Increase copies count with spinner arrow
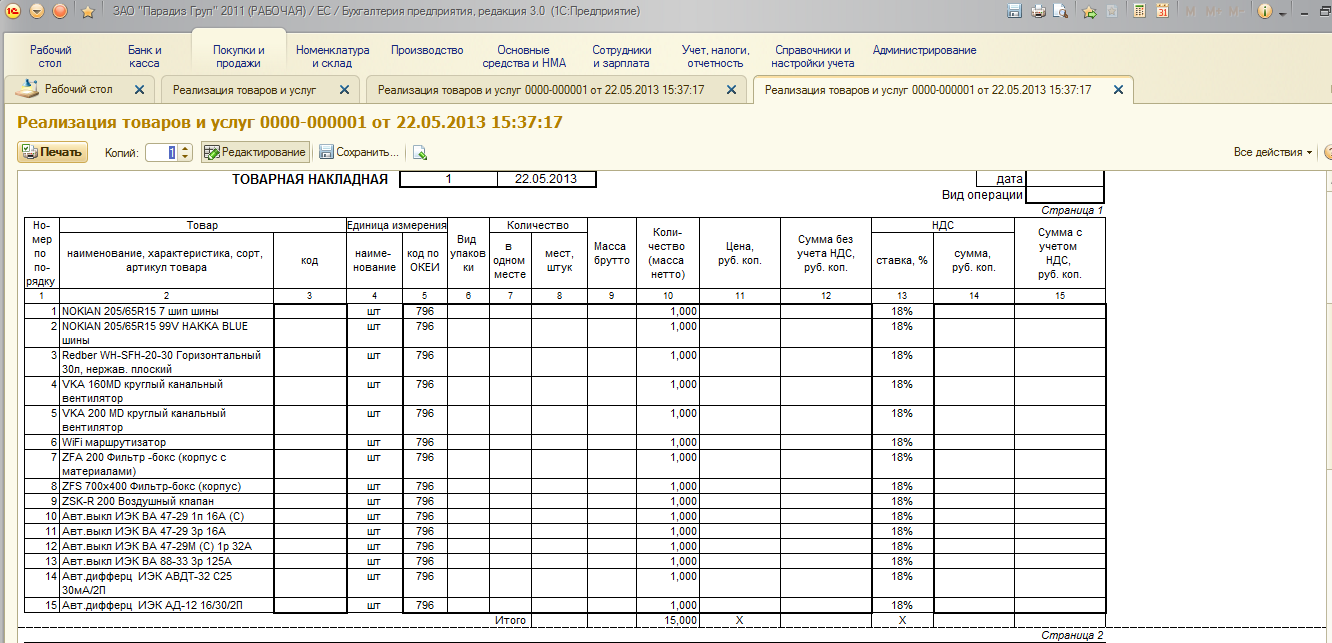Screen dimensions: 1332x643 coord(185,148)
